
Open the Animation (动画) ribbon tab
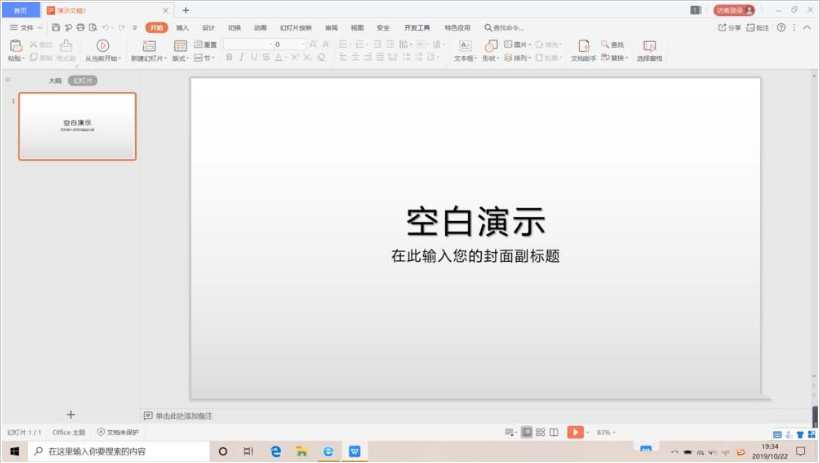[260, 28]
